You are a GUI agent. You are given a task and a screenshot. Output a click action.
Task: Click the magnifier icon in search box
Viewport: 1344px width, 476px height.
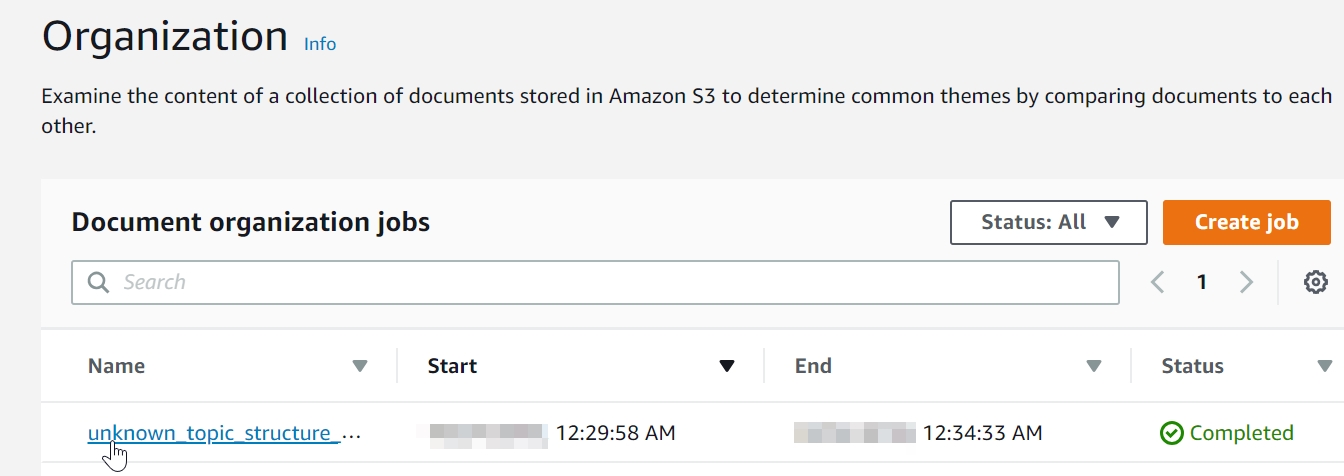[x=98, y=283]
